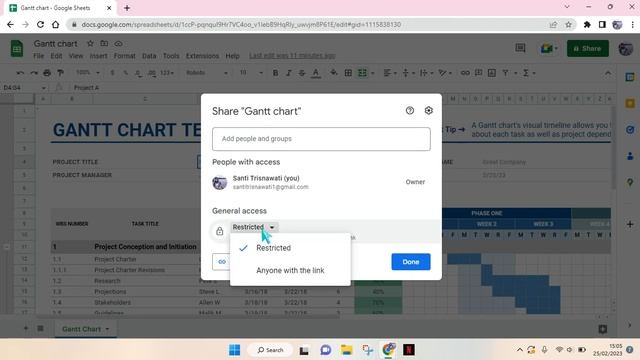
Task: Open the Gantt Chart sheet tab
Action: tap(86, 329)
